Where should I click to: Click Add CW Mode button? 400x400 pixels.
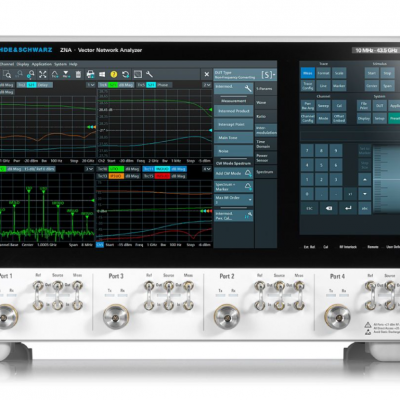tap(233, 173)
